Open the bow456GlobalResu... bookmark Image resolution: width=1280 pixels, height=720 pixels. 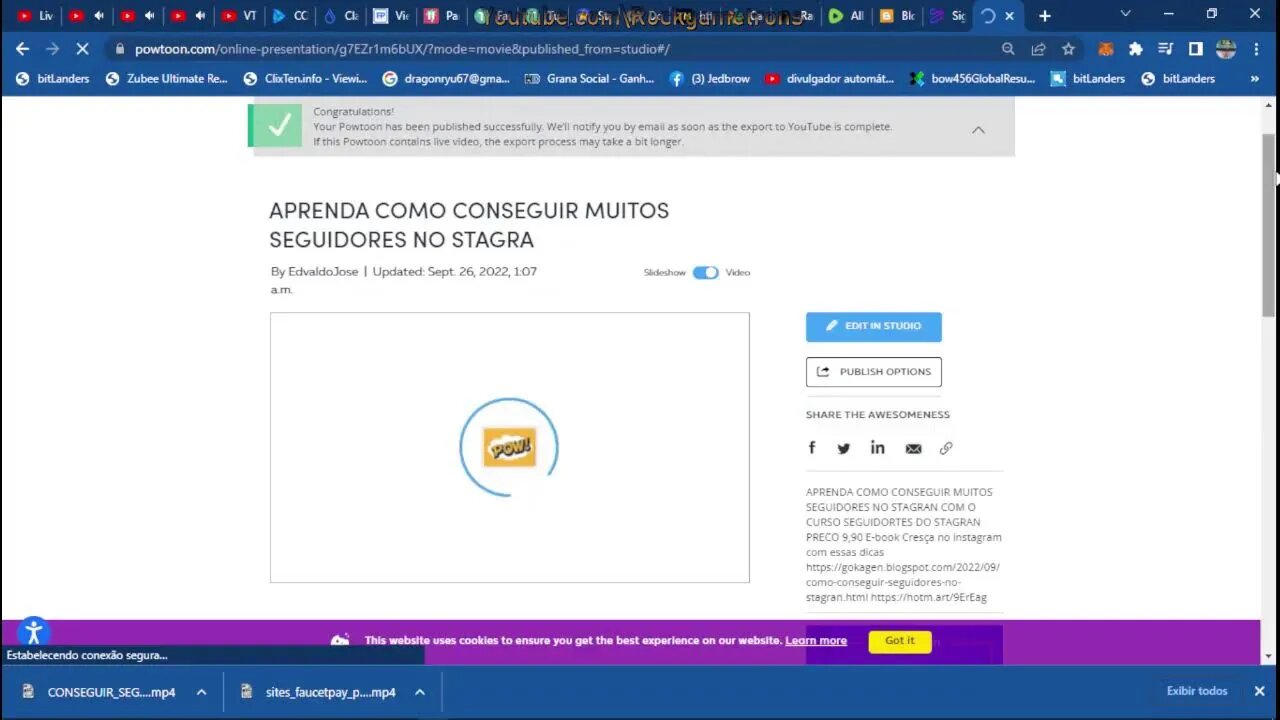tap(973, 78)
